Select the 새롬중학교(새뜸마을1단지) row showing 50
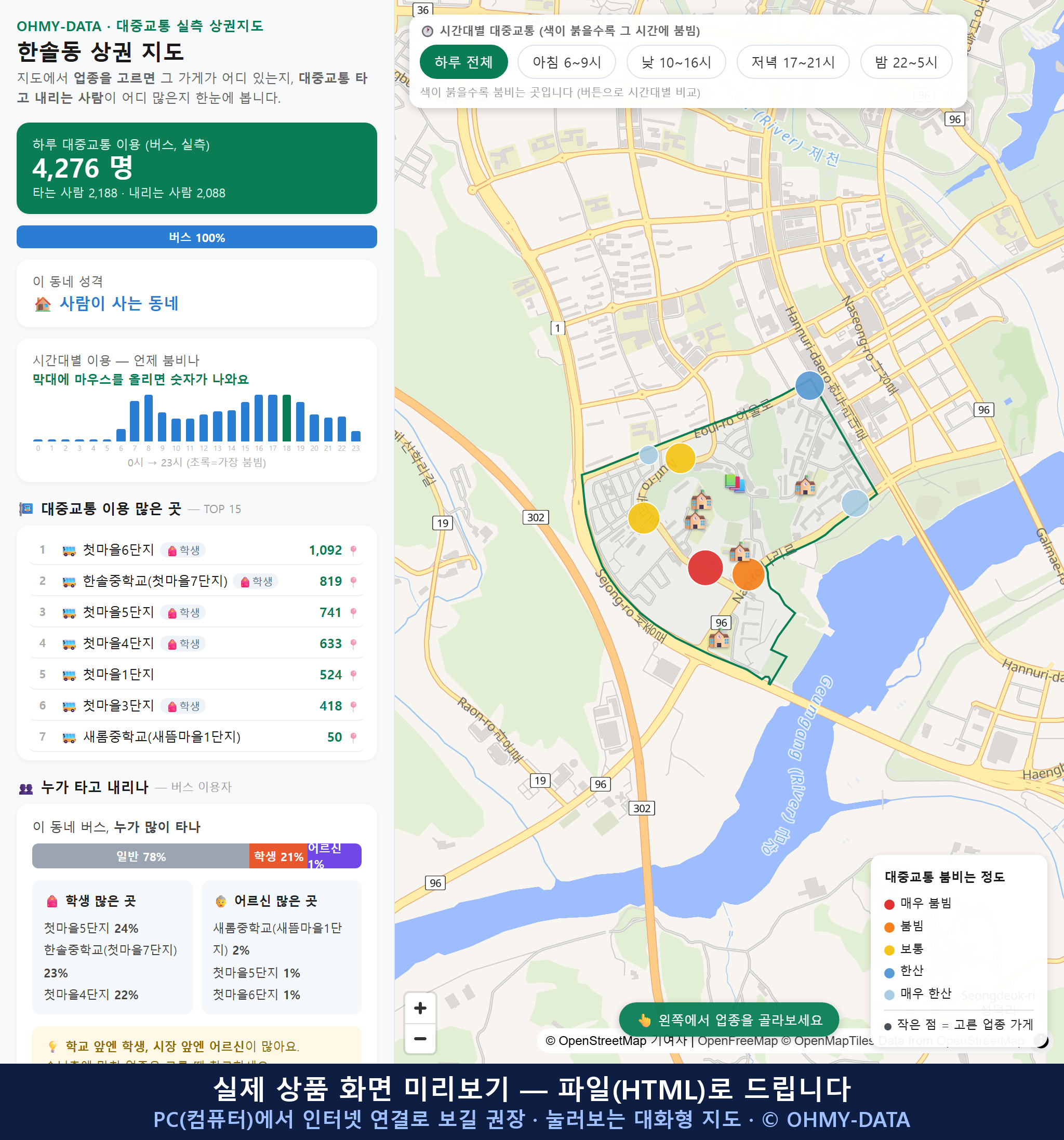This screenshot has width=1064, height=1140. click(x=197, y=737)
